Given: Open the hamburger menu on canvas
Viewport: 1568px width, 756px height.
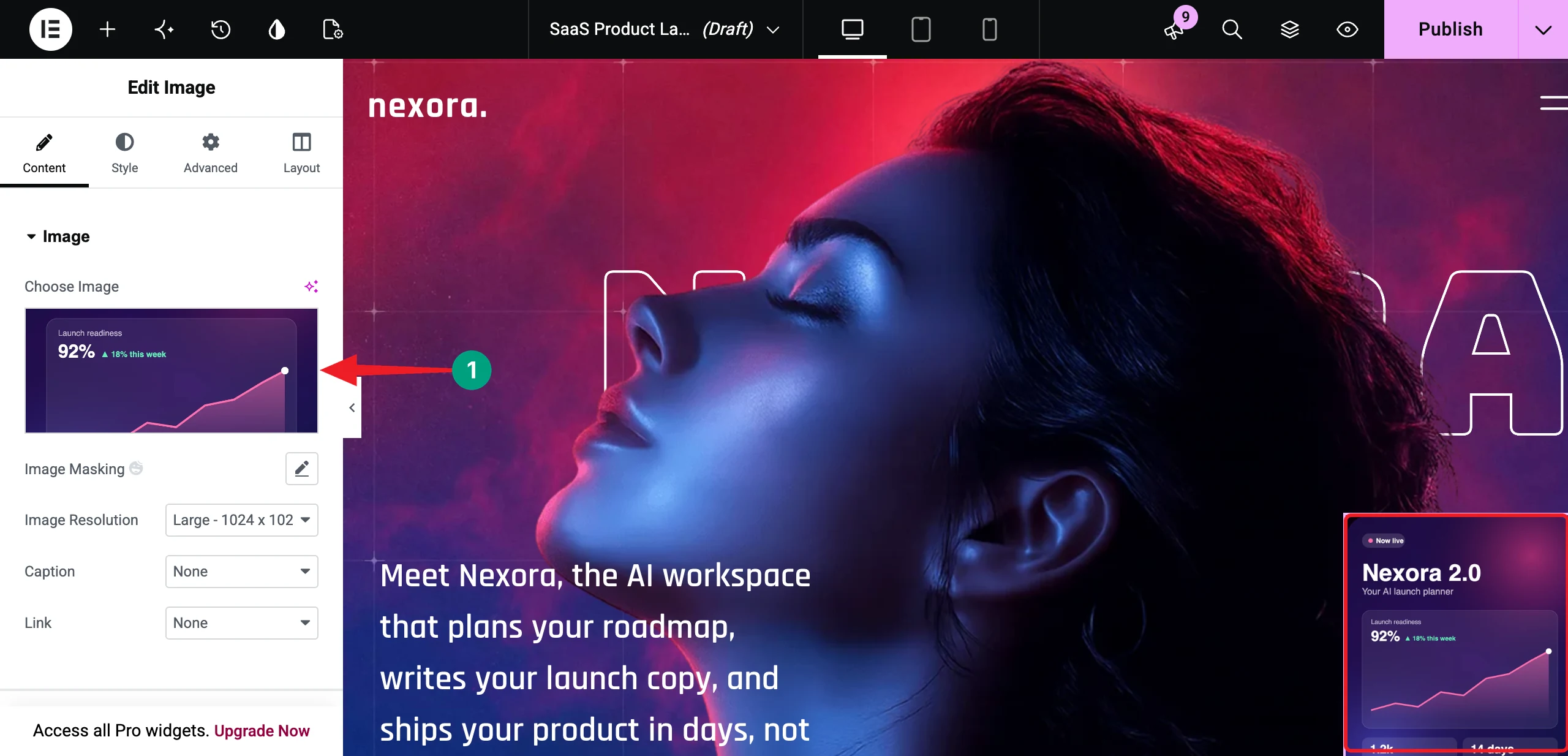Looking at the screenshot, I should point(1553,103).
